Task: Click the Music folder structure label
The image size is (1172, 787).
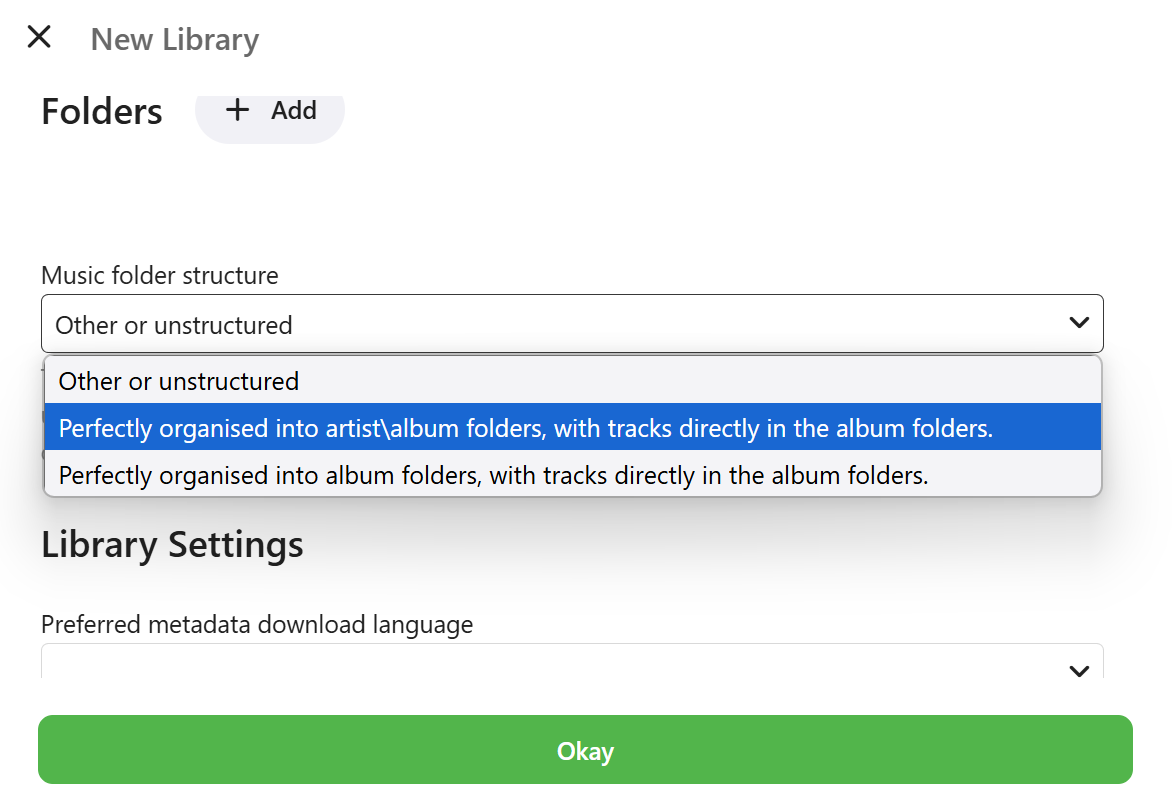Action: coord(159,275)
